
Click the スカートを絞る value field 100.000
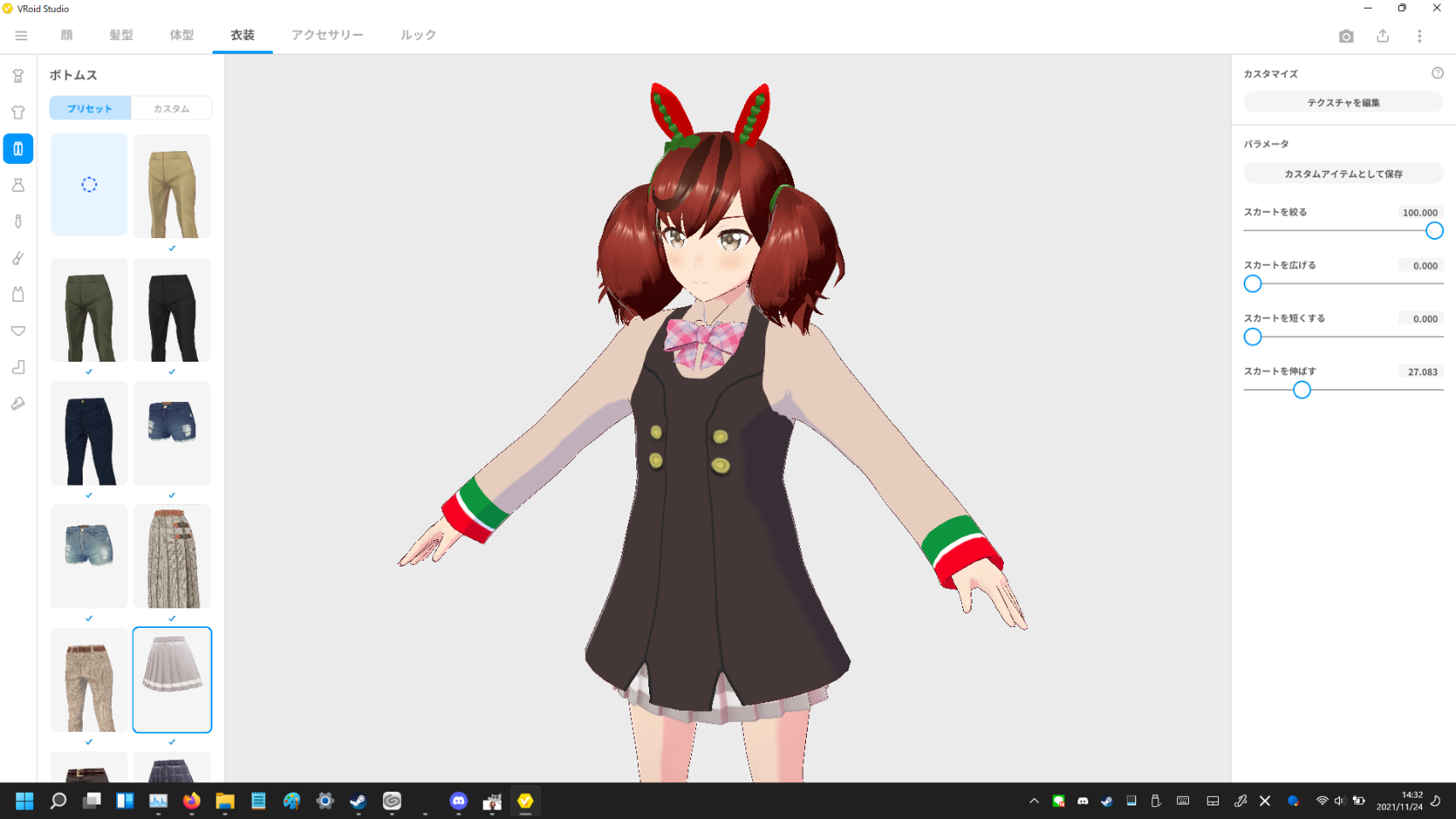[1420, 212]
